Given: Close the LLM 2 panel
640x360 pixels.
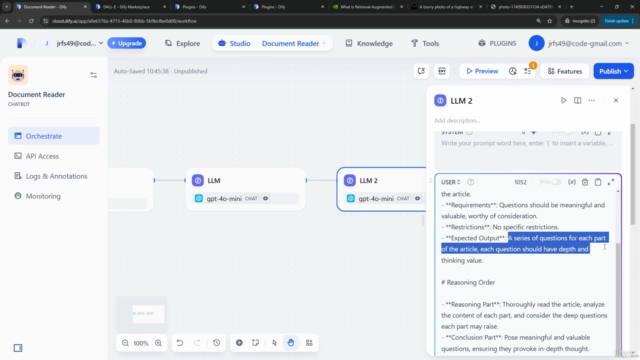Looking at the screenshot, I should tap(616, 100).
